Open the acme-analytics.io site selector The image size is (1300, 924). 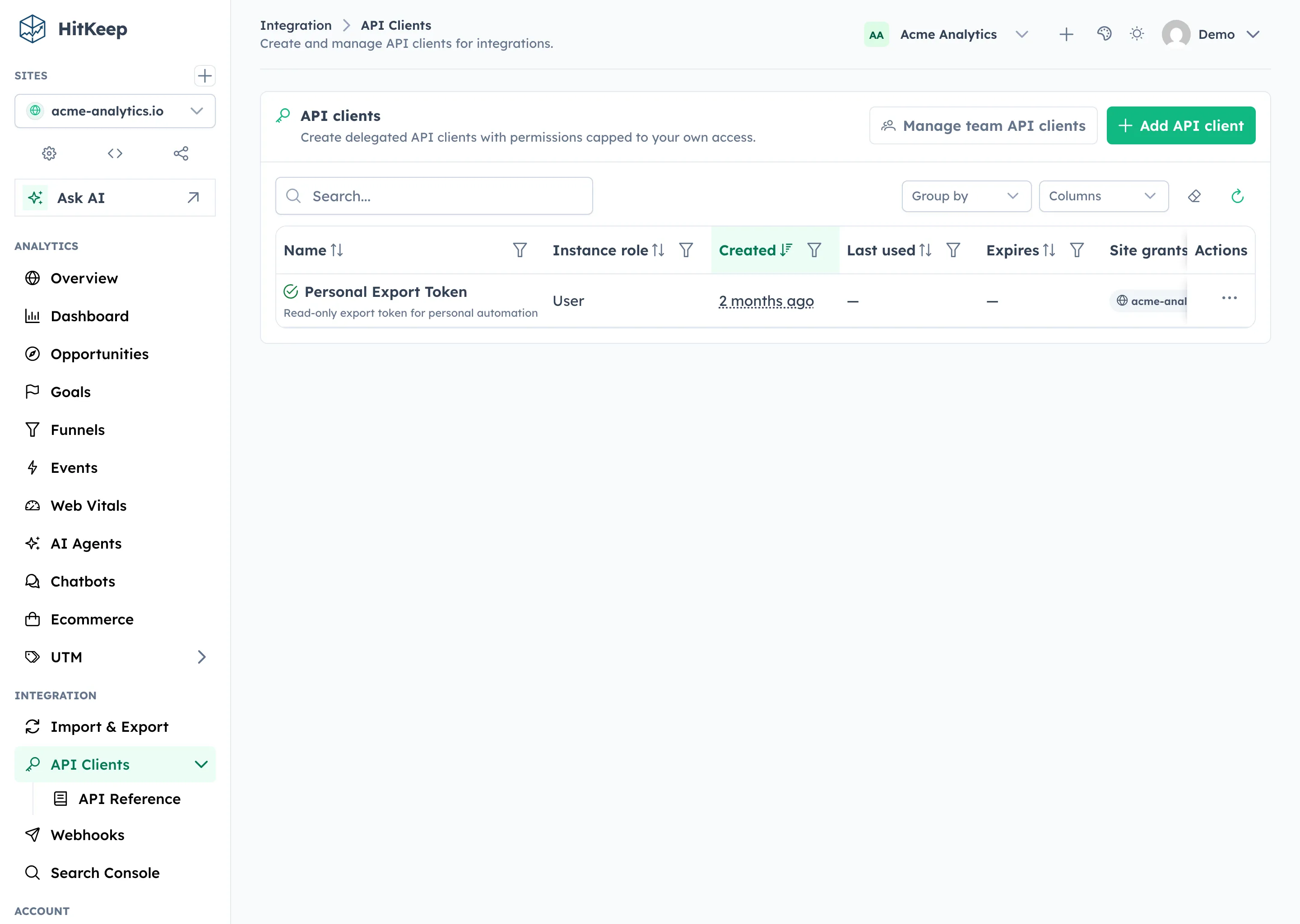point(115,111)
